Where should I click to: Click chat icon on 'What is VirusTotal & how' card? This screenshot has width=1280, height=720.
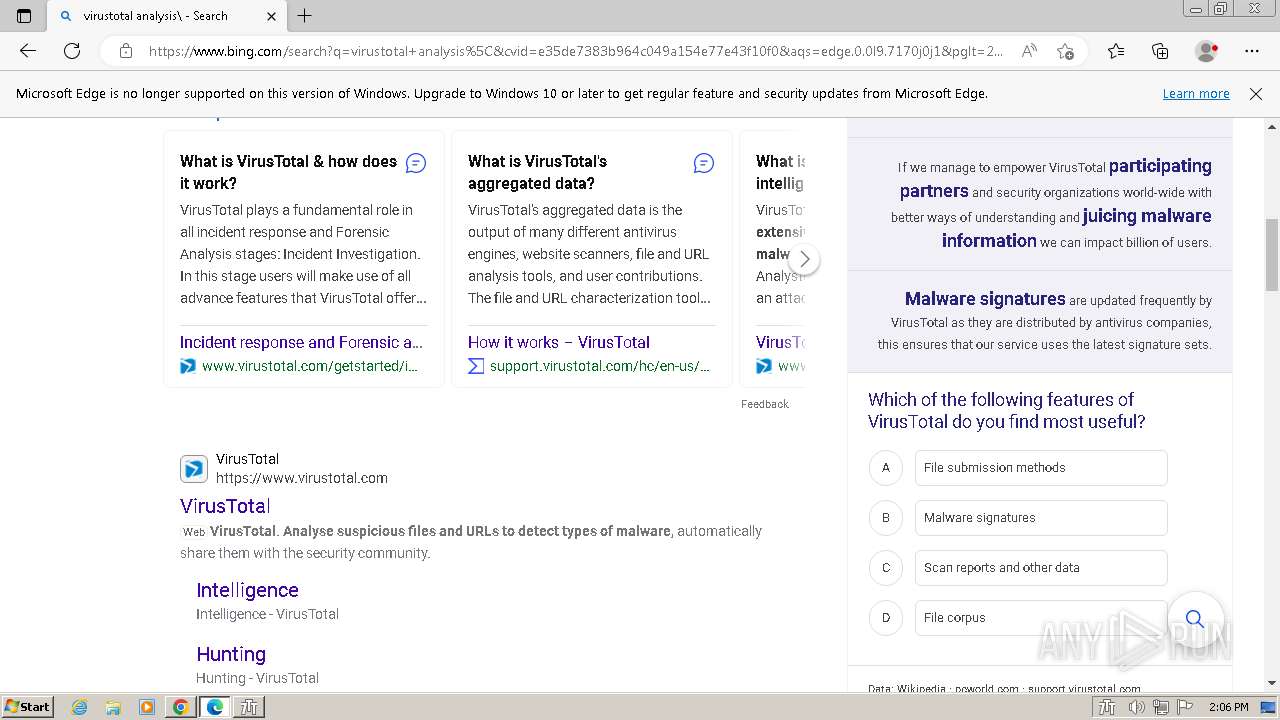pyautogui.click(x=416, y=163)
